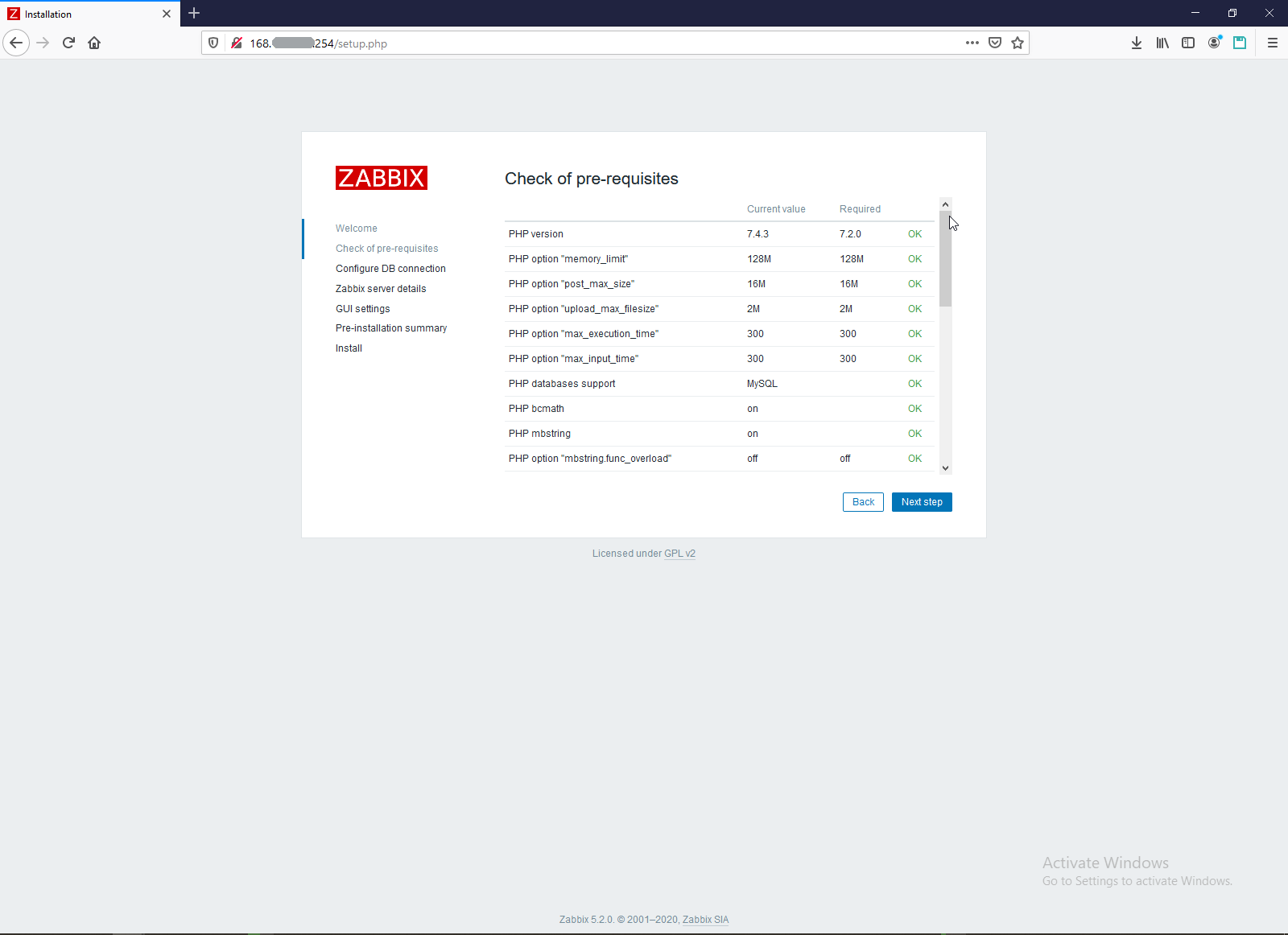Open the Firefox account icon

coord(1214,43)
